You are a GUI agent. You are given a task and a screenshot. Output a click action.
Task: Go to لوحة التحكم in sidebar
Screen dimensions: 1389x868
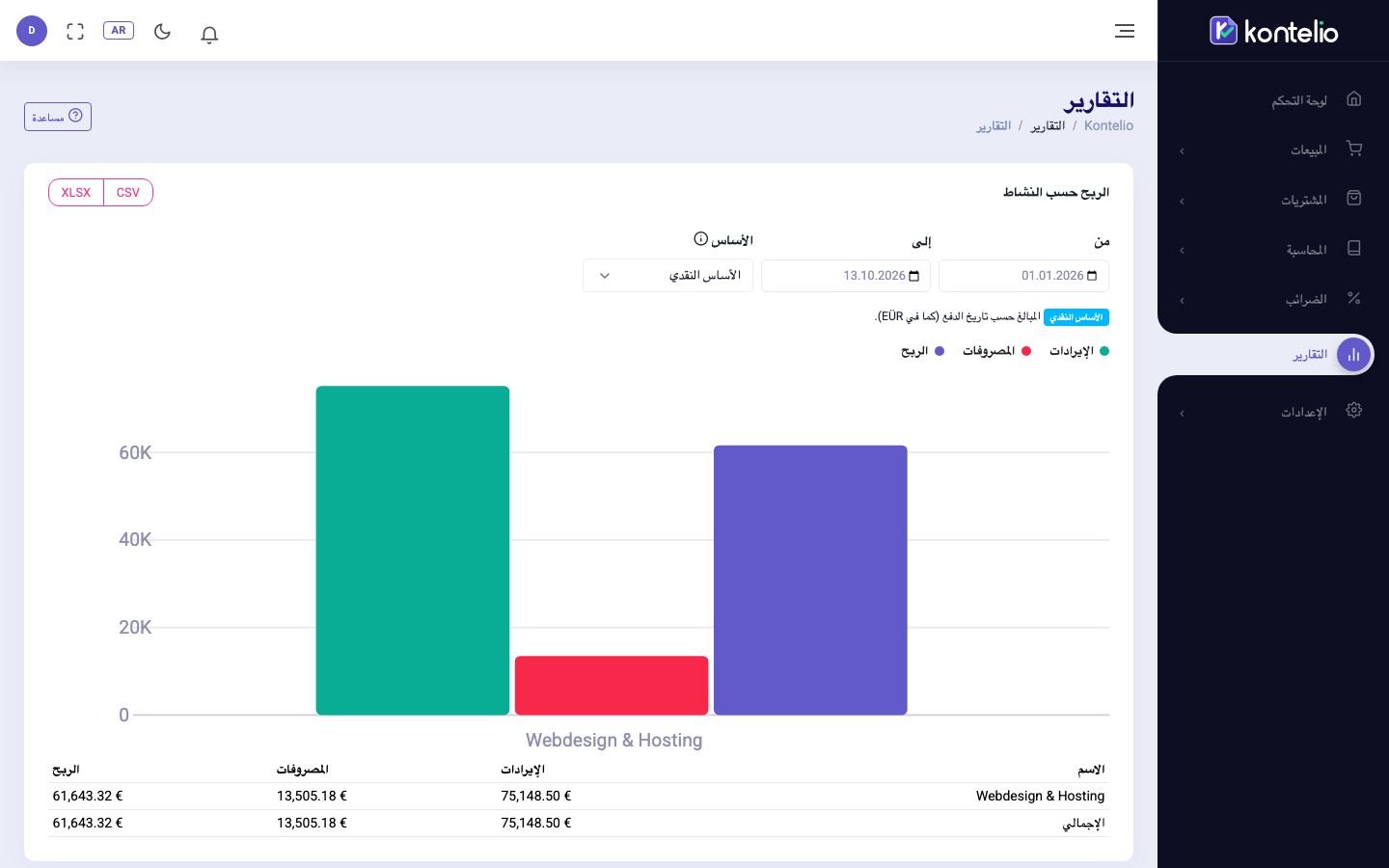tap(1298, 100)
